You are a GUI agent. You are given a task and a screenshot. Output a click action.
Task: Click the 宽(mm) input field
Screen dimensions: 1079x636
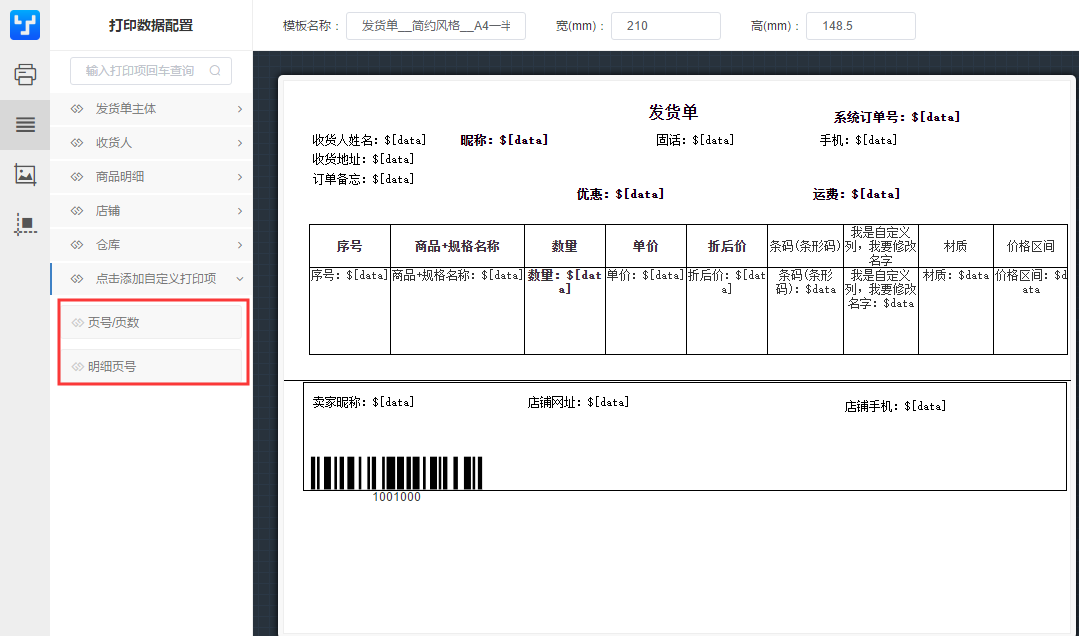click(x=665, y=25)
